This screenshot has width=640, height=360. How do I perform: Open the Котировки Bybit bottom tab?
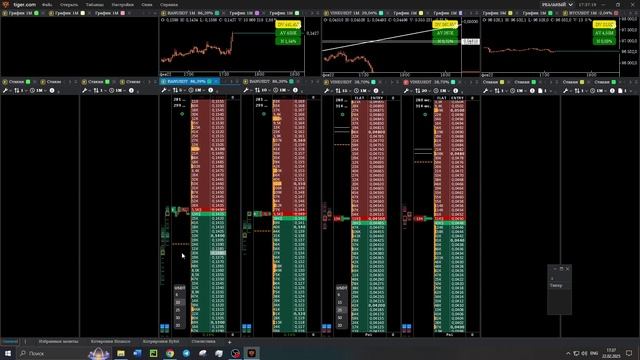pyautogui.click(x=161, y=341)
